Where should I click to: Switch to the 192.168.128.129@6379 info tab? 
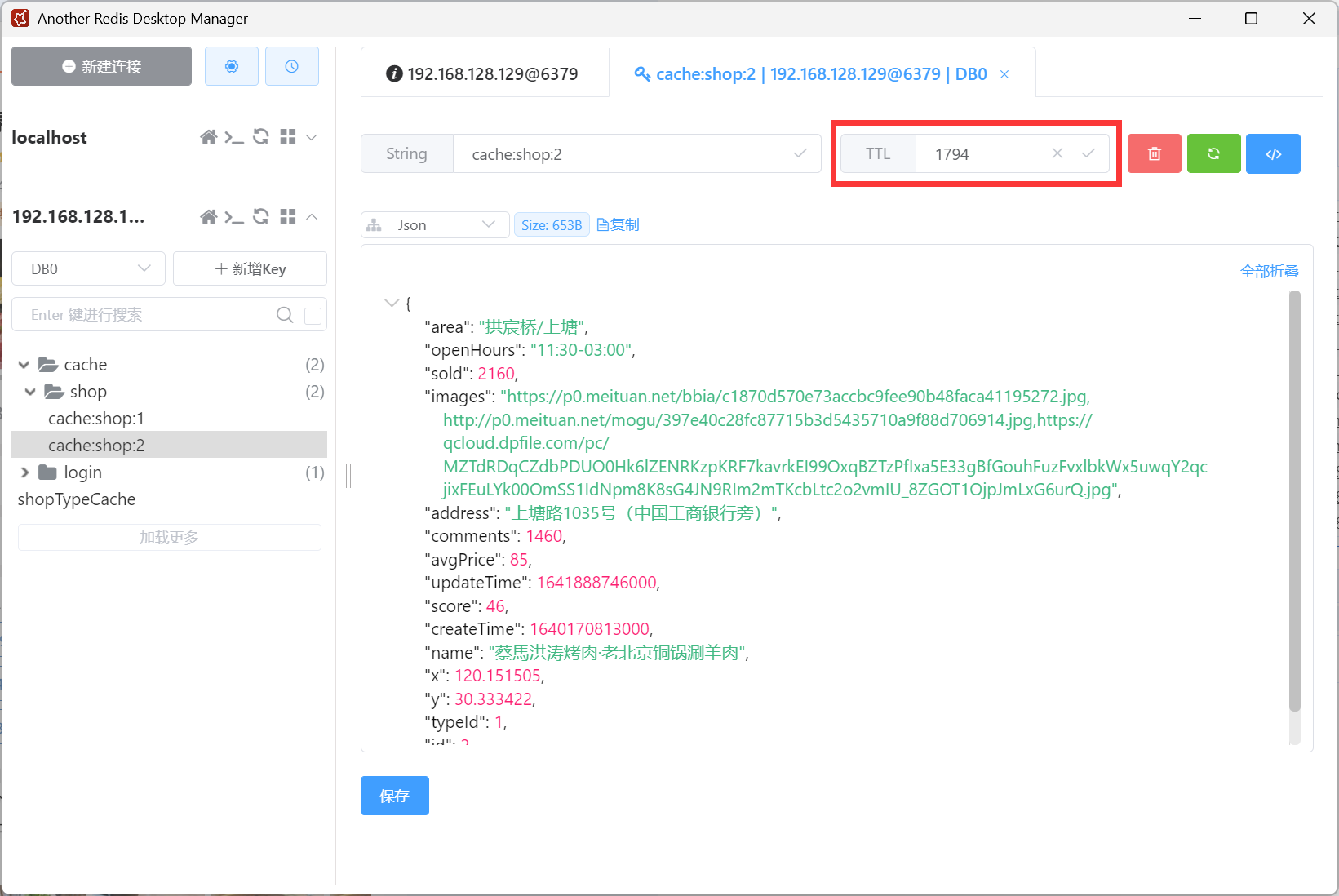click(484, 74)
